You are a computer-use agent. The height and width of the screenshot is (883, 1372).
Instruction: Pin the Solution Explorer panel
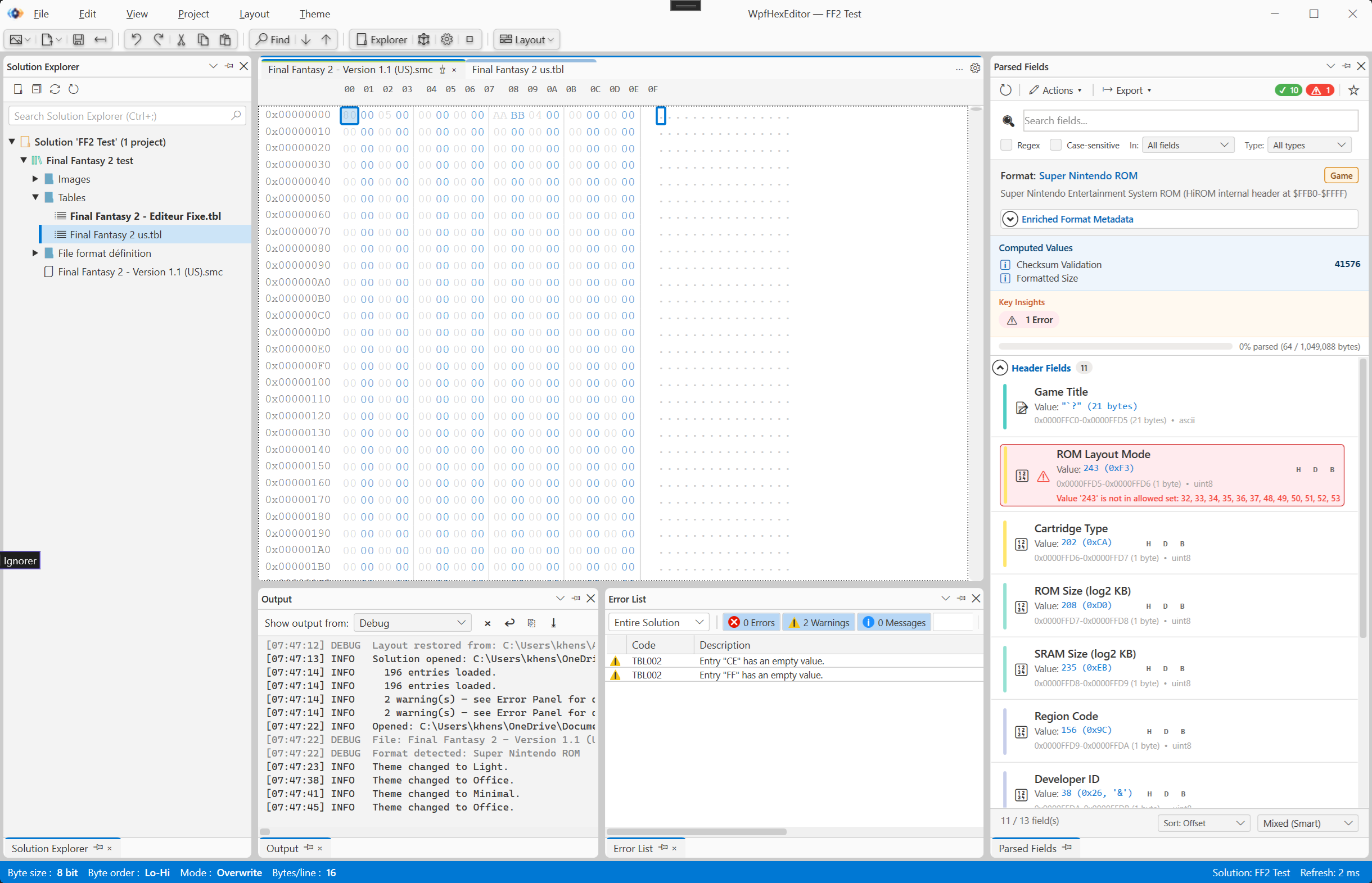pyautogui.click(x=229, y=66)
